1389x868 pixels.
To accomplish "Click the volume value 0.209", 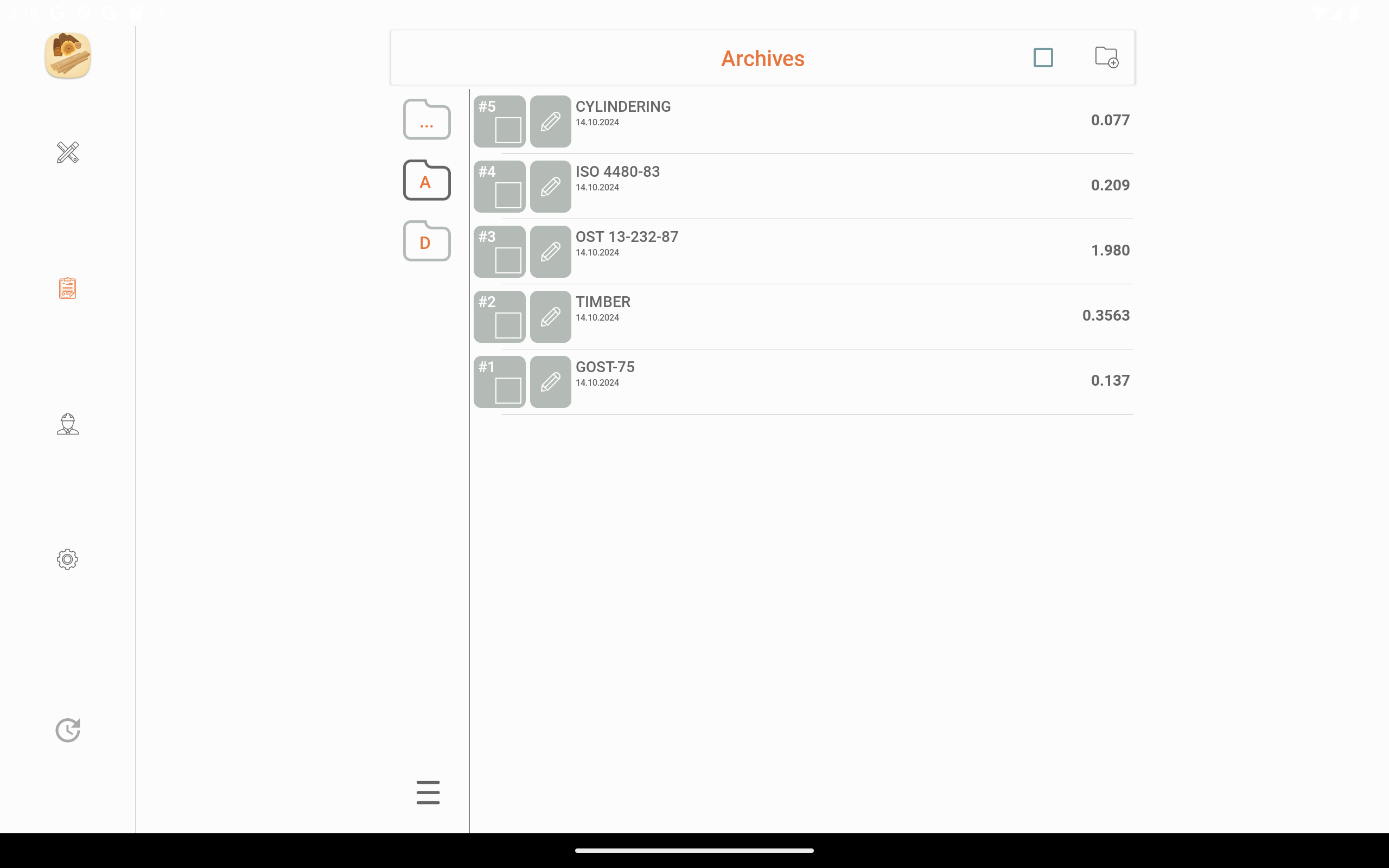I will coord(1110,185).
